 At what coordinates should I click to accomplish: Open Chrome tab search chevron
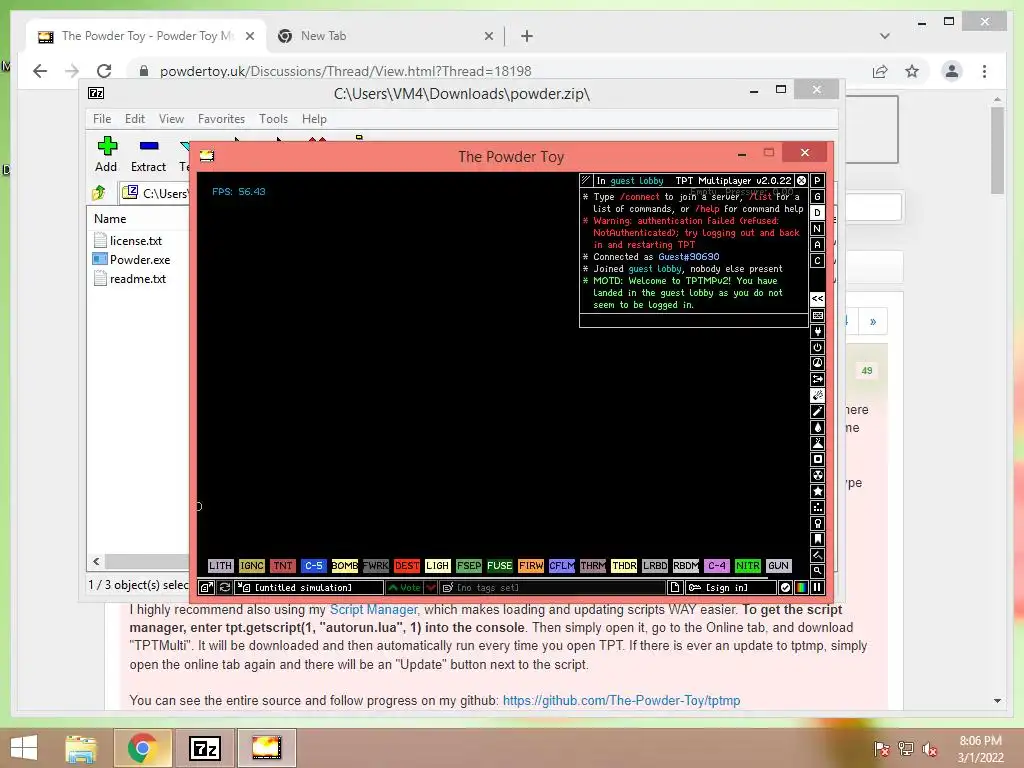click(884, 36)
